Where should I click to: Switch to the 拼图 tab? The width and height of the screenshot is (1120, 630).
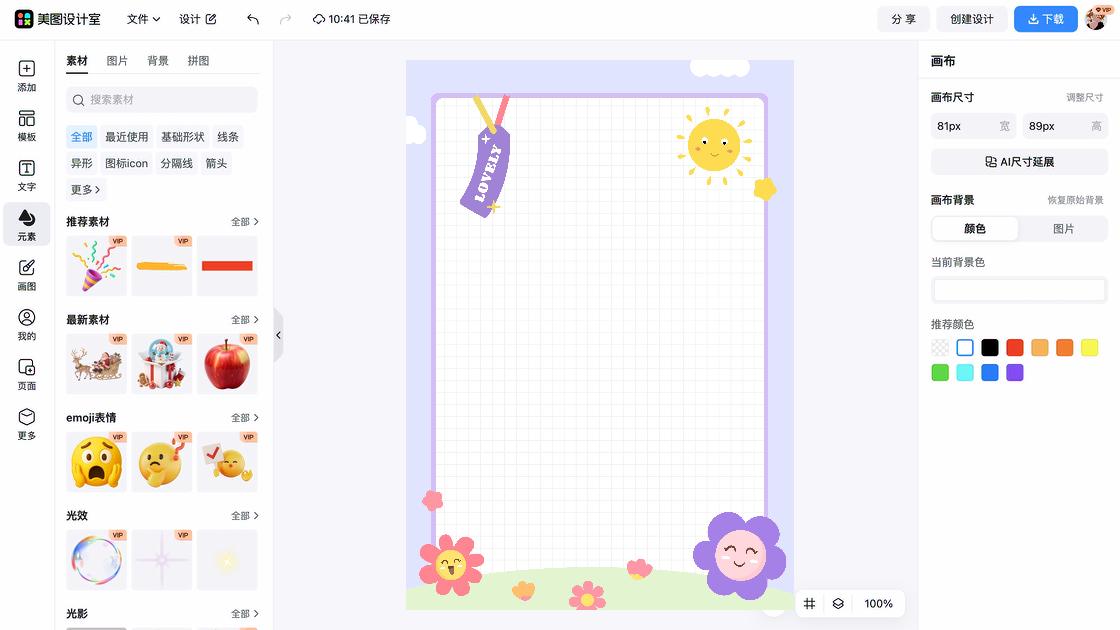coord(198,61)
